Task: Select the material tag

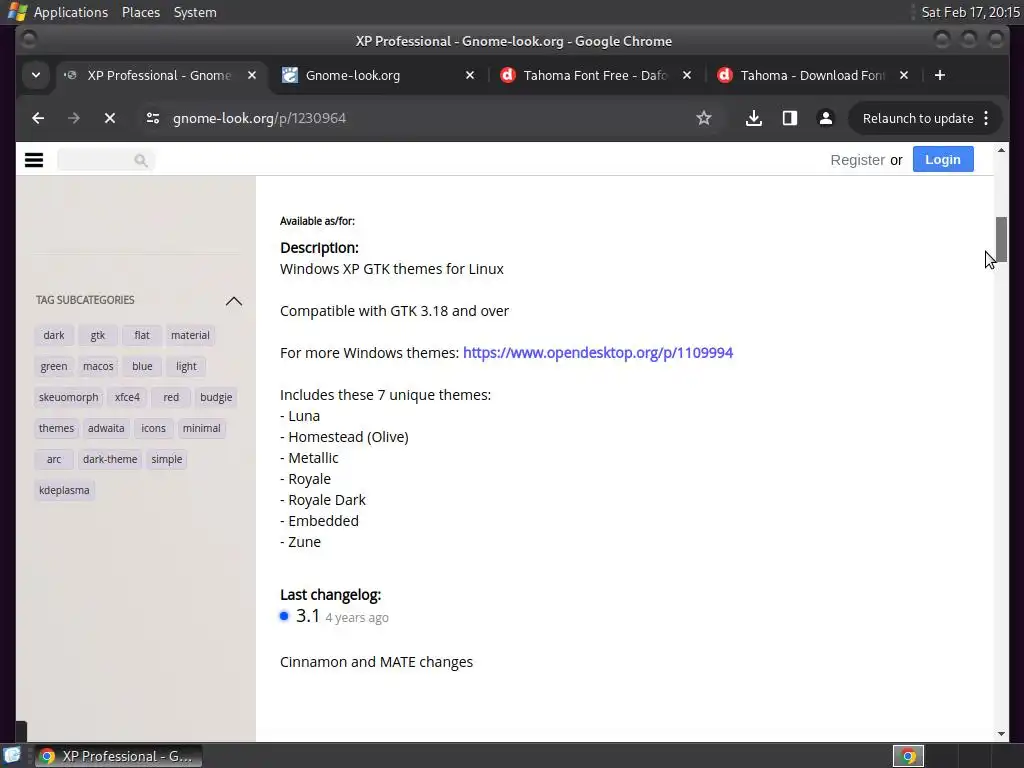Action: [x=190, y=336]
